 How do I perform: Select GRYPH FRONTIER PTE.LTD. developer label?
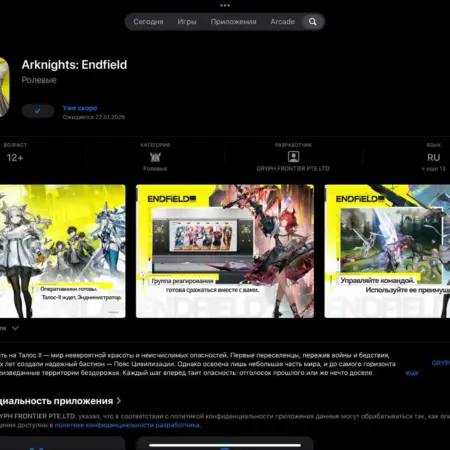click(293, 169)
